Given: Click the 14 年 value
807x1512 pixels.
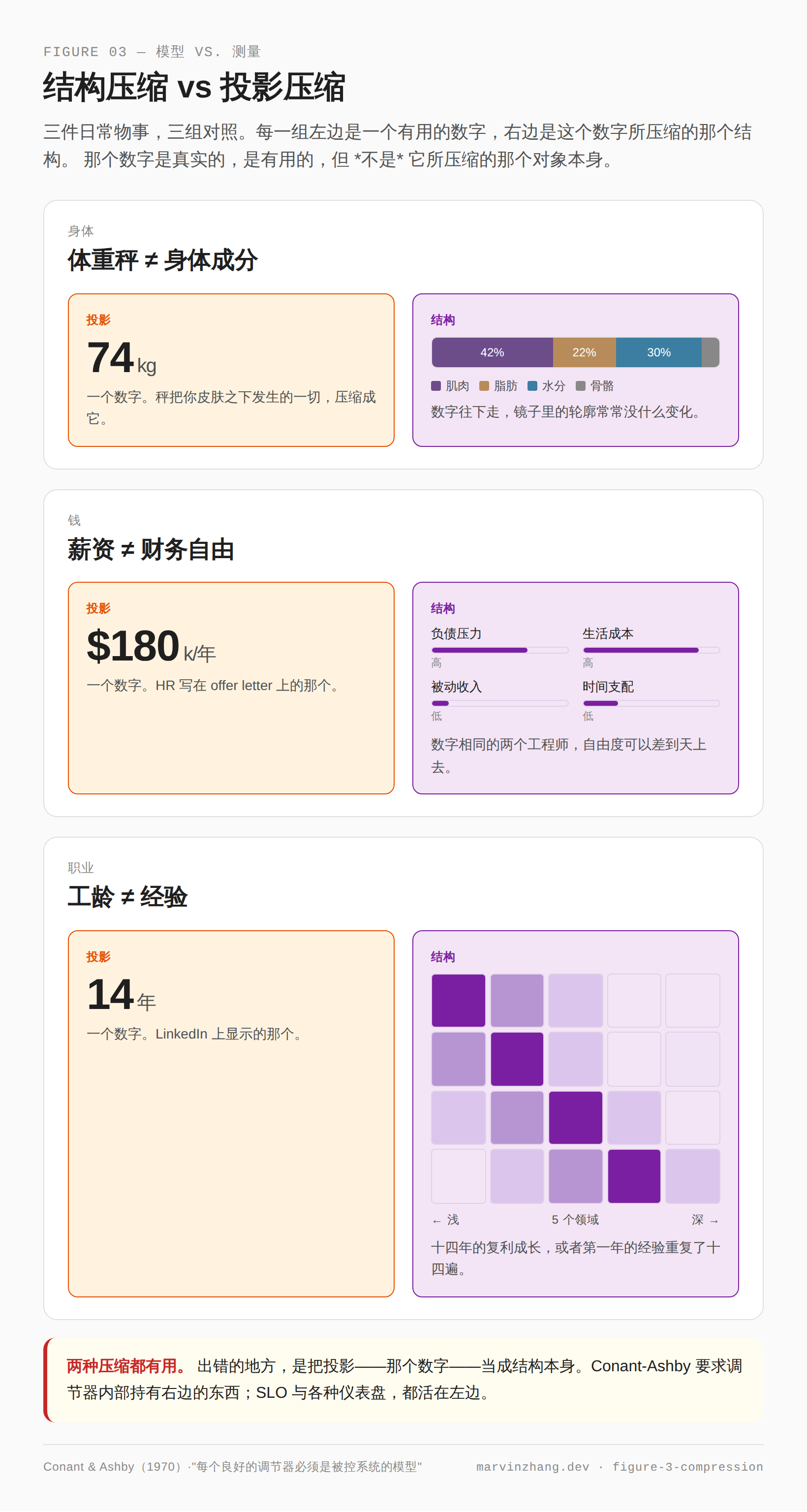Looking at the screenshot, I should [x=122, y=995].
